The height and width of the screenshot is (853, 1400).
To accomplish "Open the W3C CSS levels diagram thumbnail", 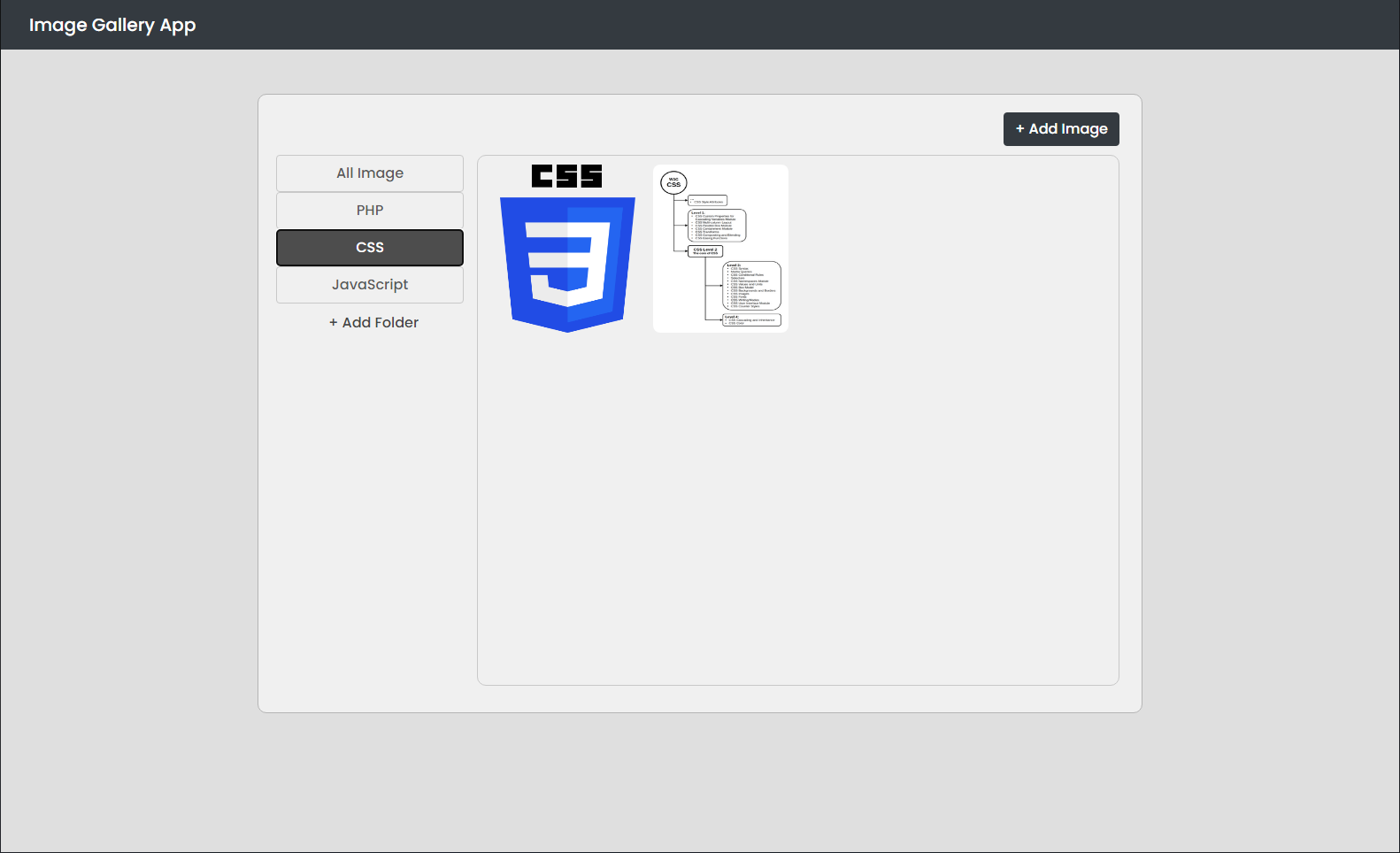I will point(720,249).
